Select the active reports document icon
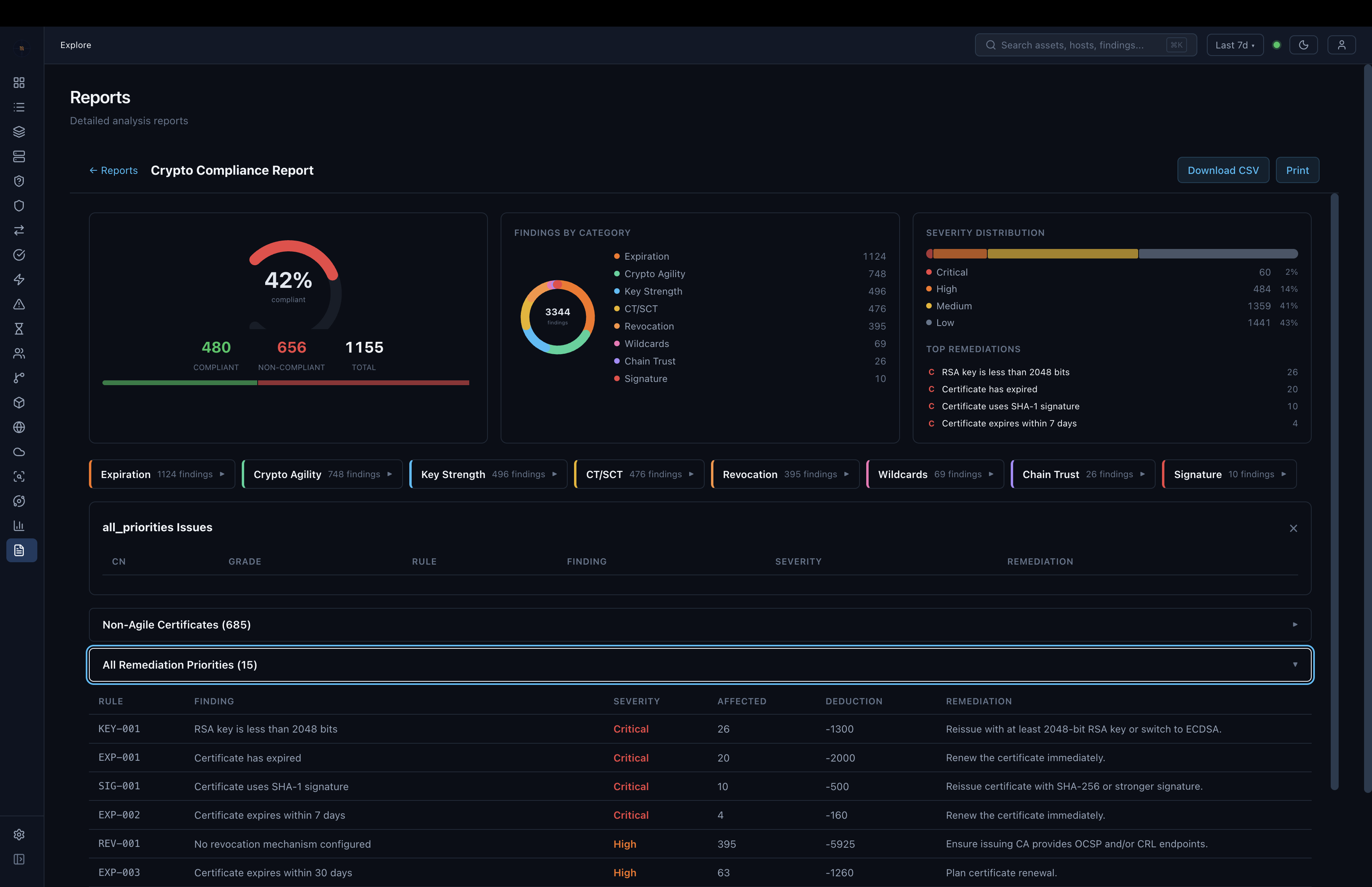 [21, 550]
